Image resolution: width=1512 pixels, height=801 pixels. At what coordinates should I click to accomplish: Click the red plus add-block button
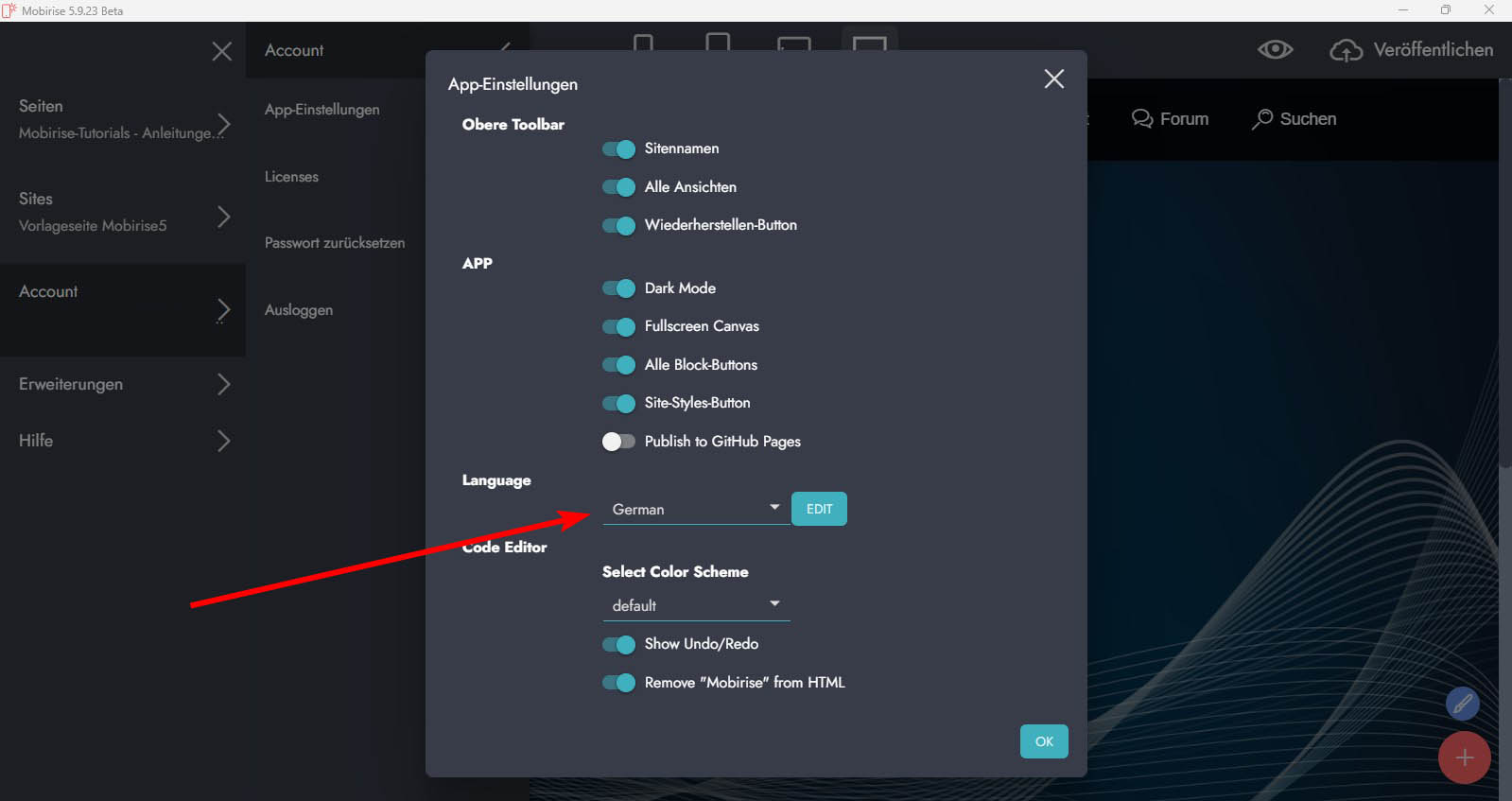coord(1464,757)
